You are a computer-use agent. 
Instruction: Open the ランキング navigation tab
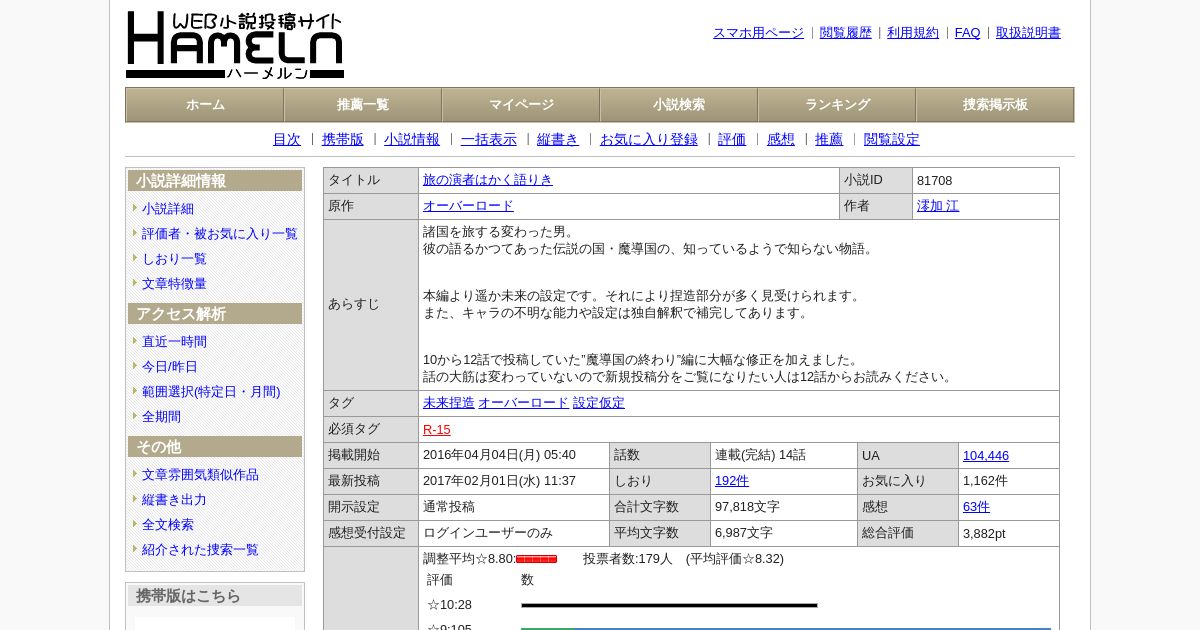point(837,105)
